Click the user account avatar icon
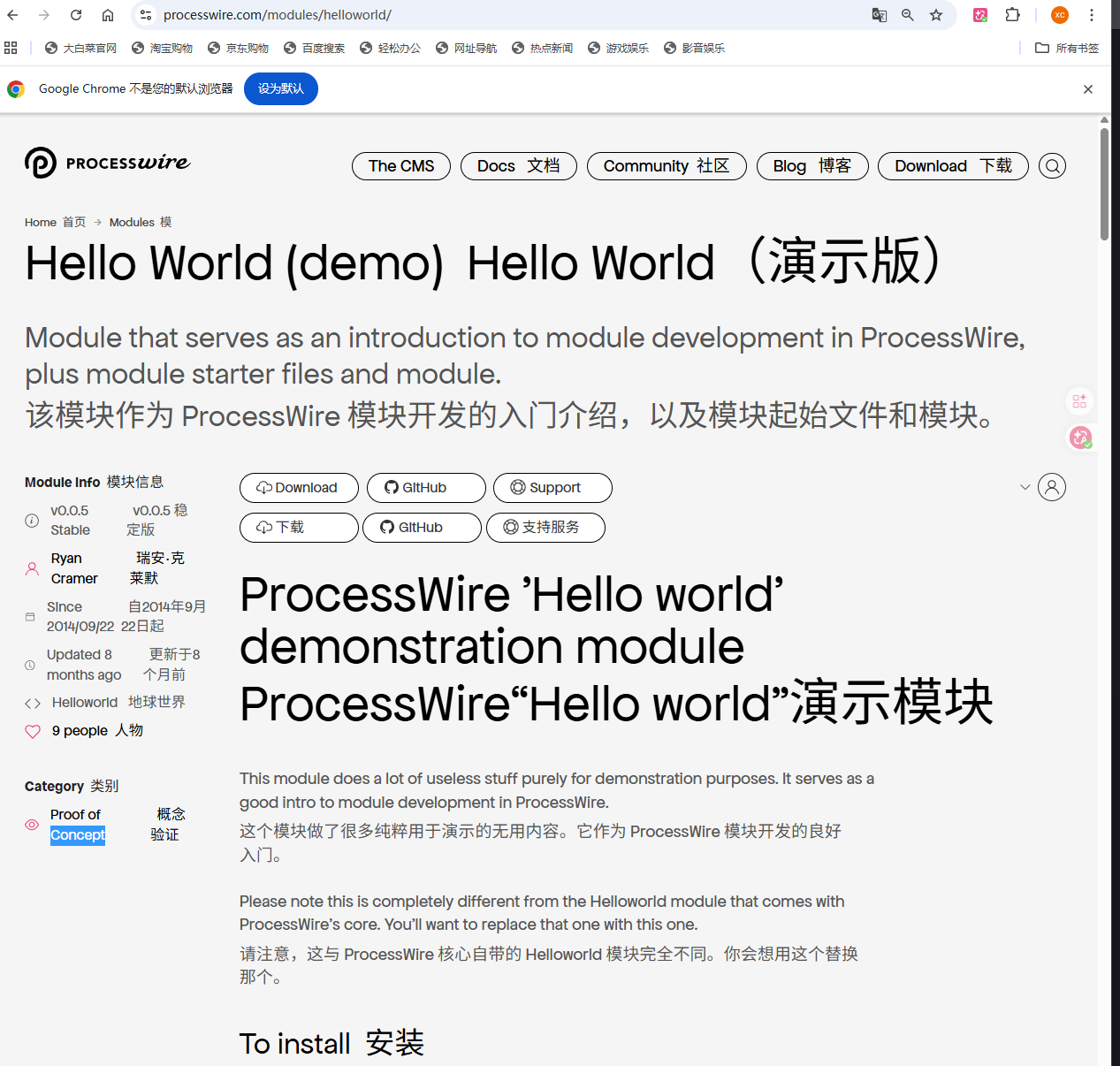 point(1052,487)
